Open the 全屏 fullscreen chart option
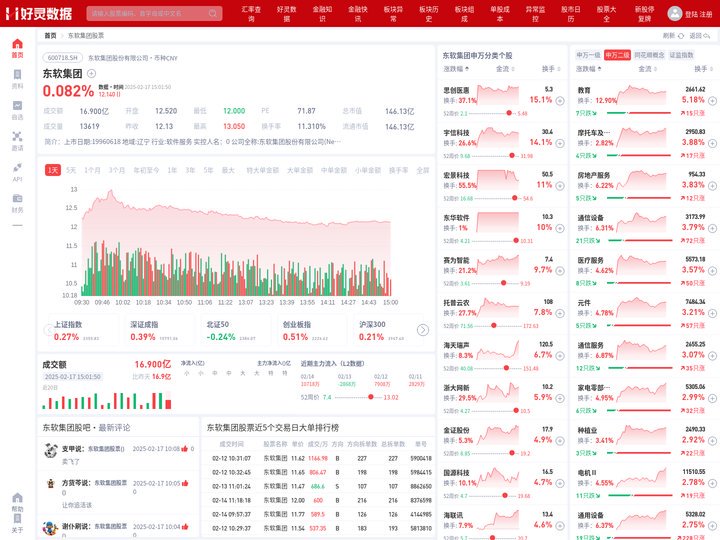This screenshot has width=720, height=540. pyautogui.click(x=422, y=170)
